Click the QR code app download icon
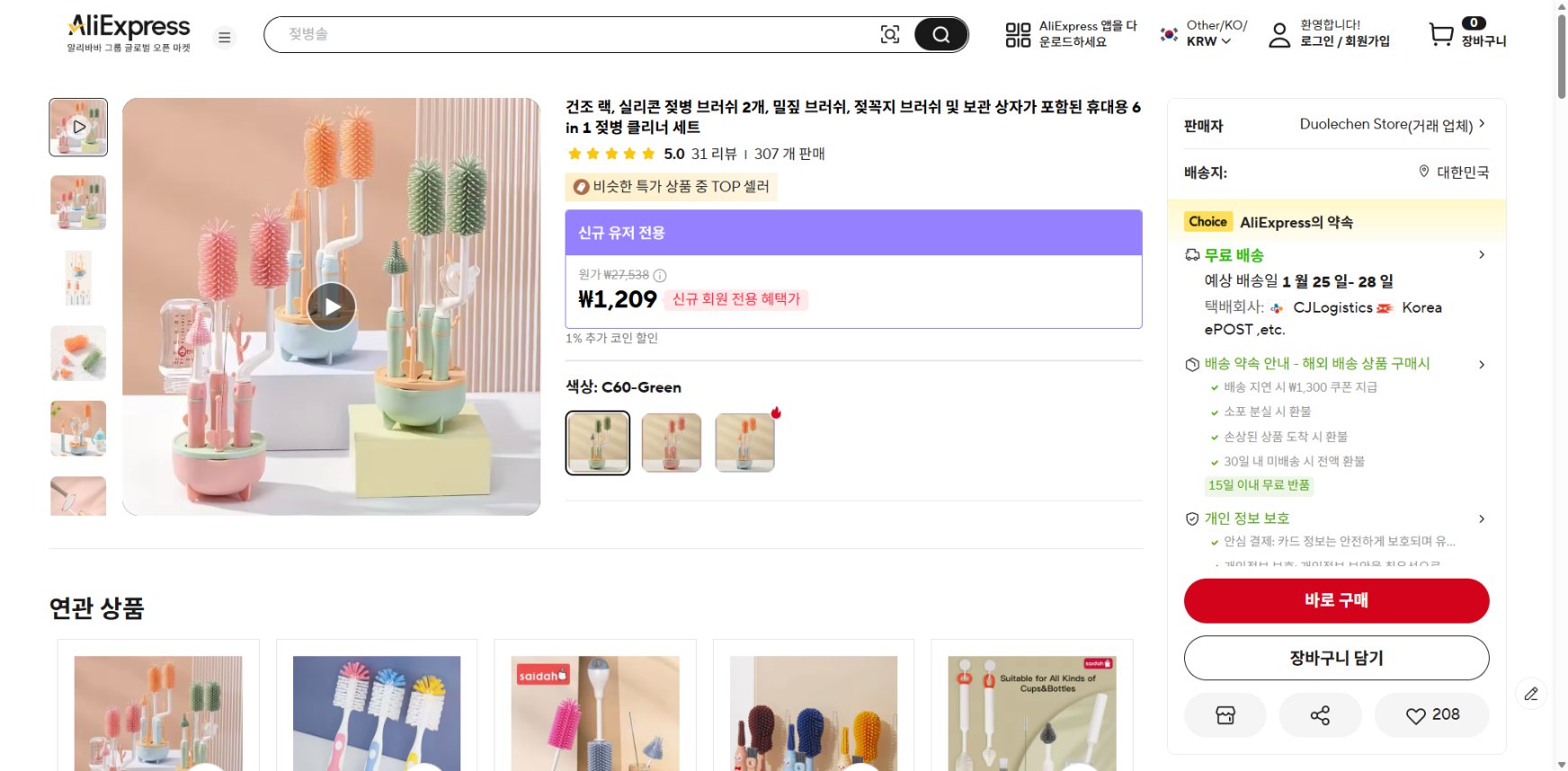Image resolution: width=1568 pixels, height=771 pixels. (x=1018, y=35)
